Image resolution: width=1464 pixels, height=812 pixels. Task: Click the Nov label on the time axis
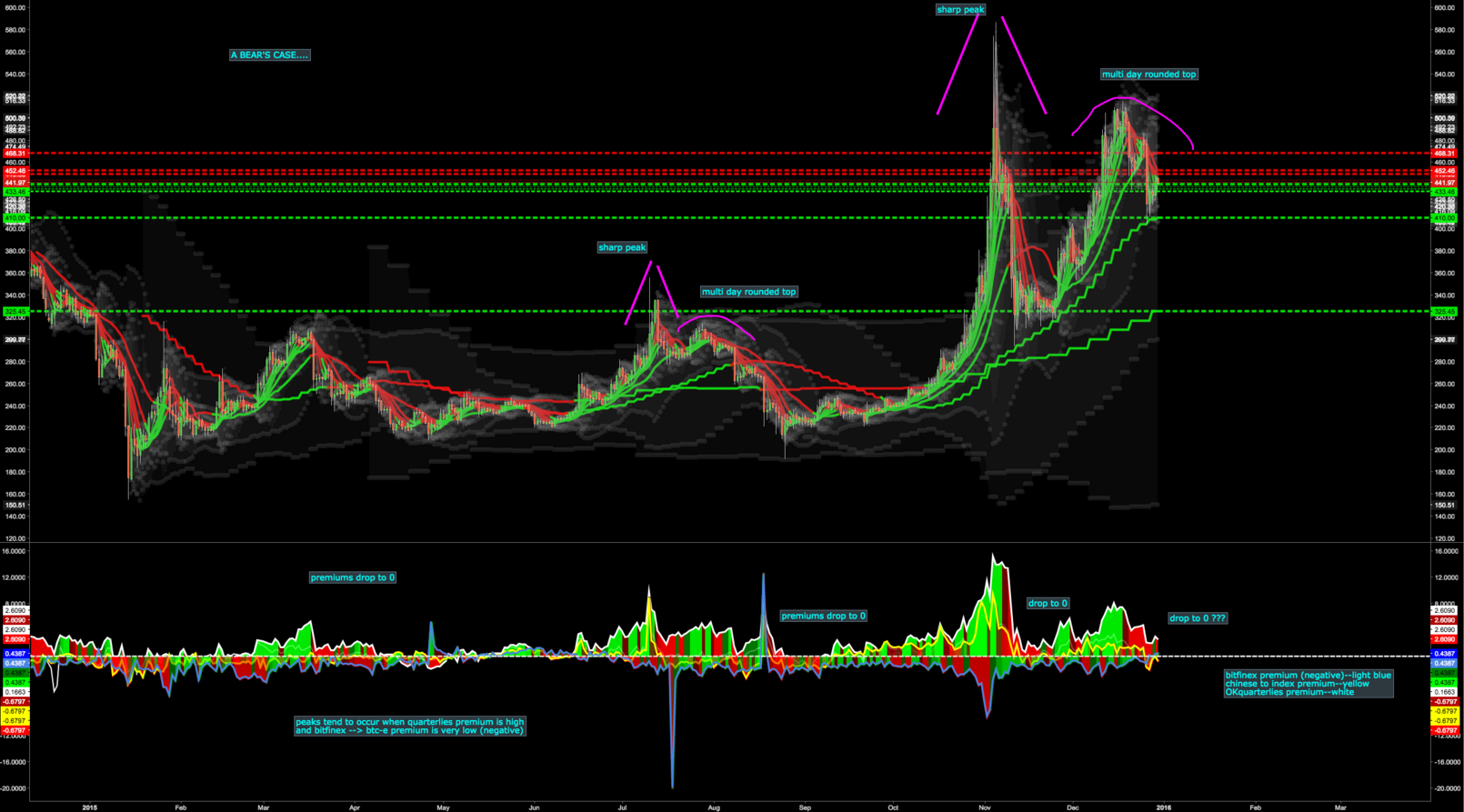(x=985, y=807)
